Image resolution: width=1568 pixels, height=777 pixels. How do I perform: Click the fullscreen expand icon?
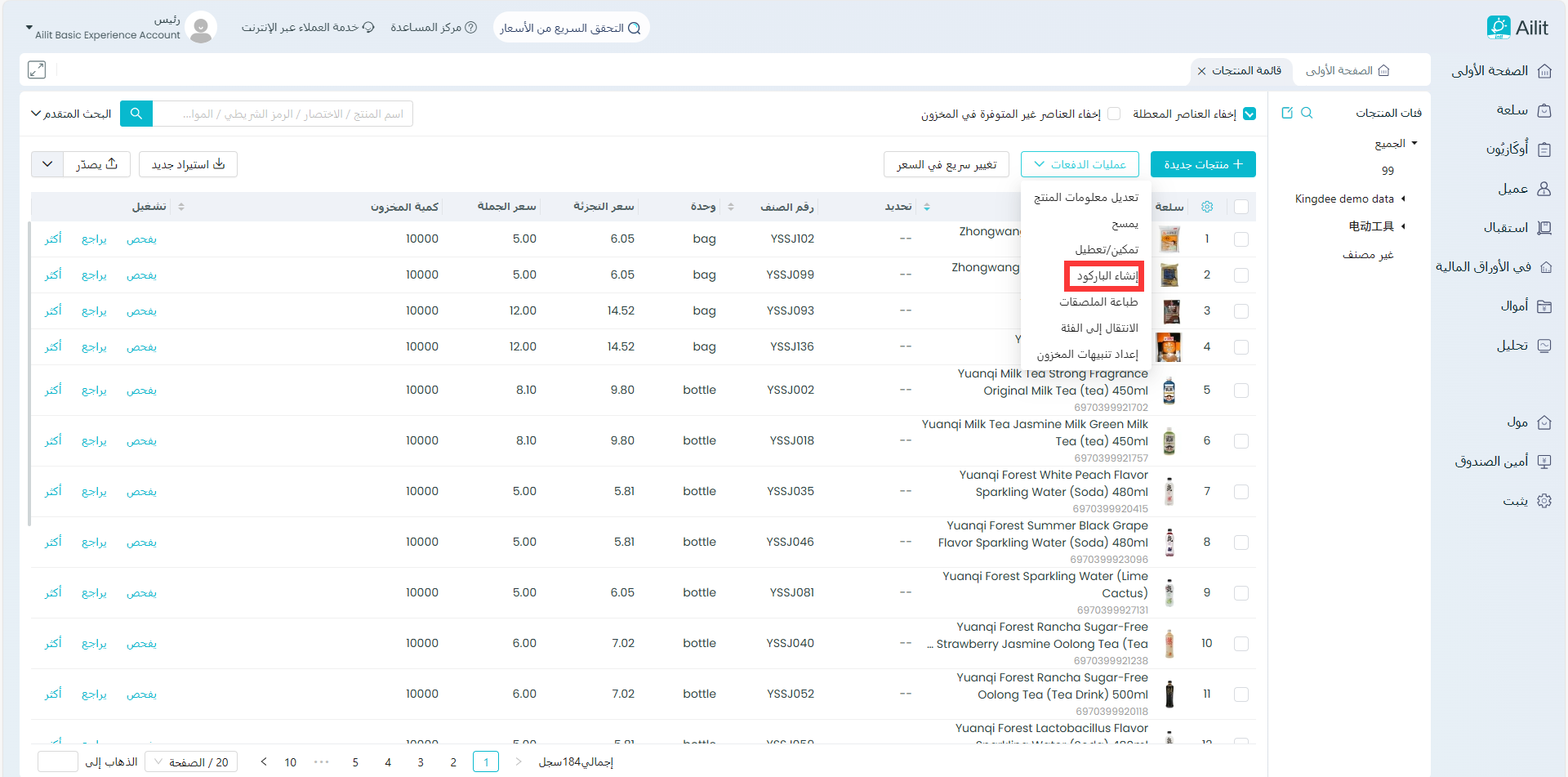click(x=37, y=70)
